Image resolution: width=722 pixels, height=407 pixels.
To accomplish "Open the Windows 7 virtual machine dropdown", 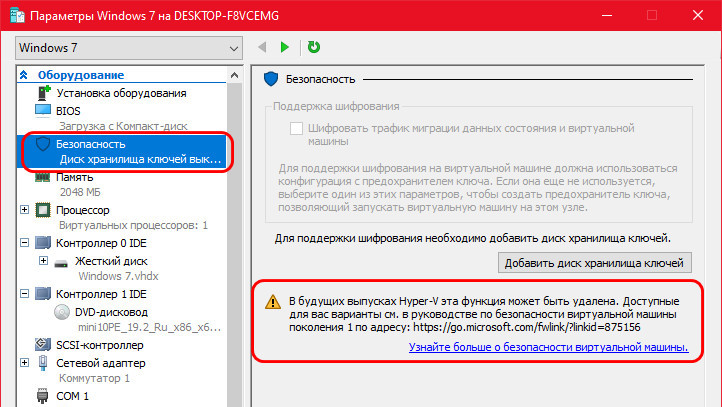I will pos(129,48).
